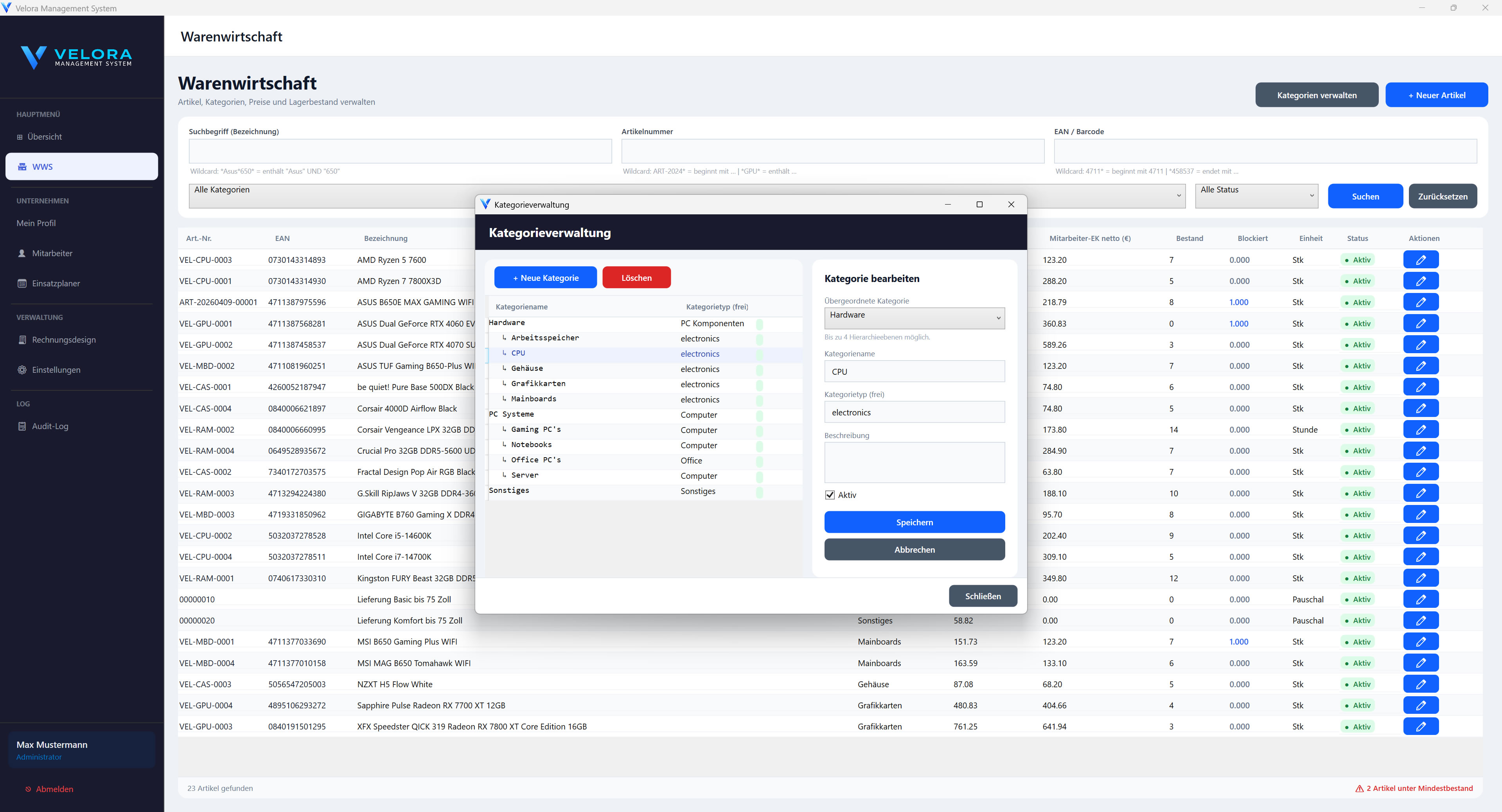Open the Übergeordnete Kategorie dropdown
This screenshot has width=1502, height=812.
[x=914, y=318]
